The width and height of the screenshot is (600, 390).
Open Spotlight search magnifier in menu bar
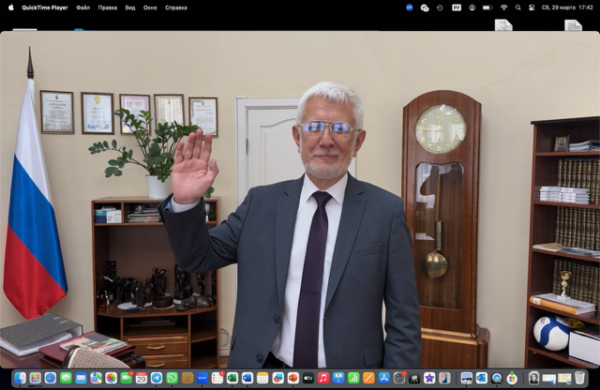pos(518,7)
